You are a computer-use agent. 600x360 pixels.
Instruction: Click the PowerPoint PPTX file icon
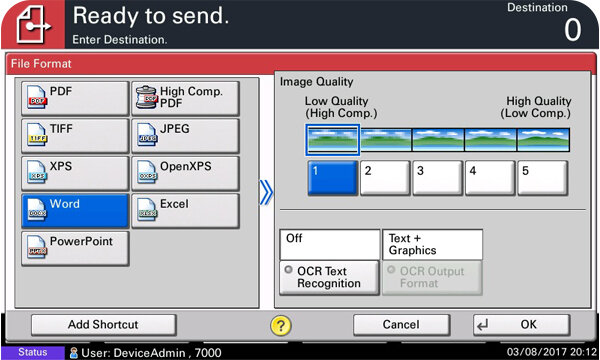(x=37, y=247)
